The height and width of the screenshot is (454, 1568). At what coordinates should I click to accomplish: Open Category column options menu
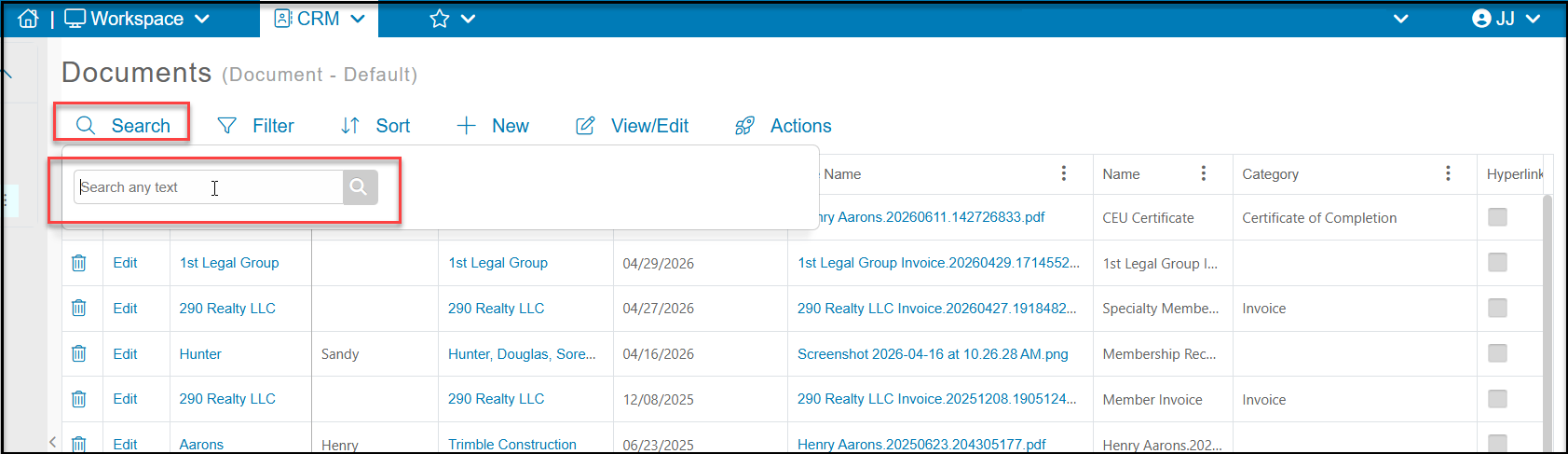pyautogui.click(x=1448, y=173)
